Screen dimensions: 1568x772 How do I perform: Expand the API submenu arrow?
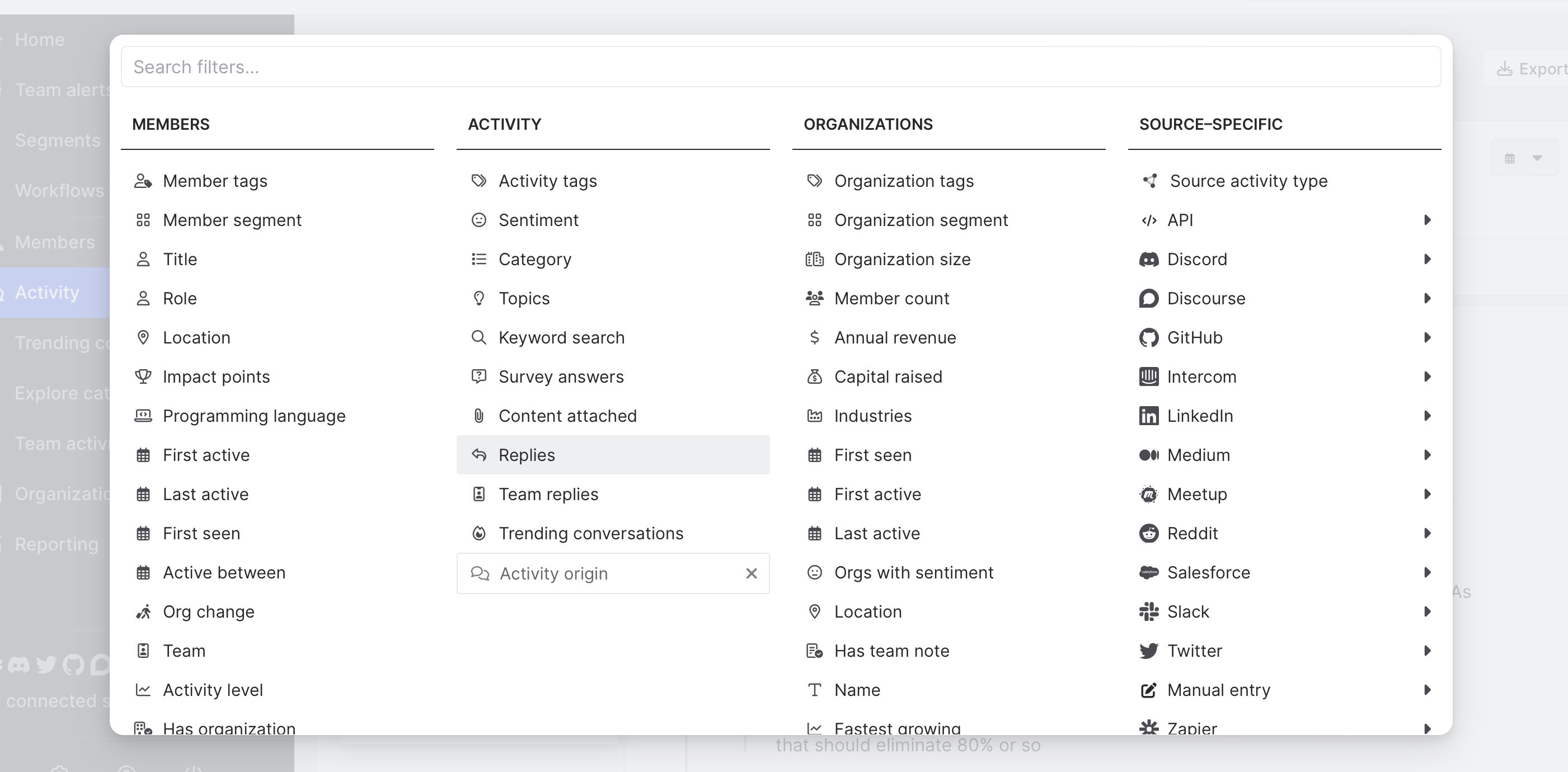tap(1428, 220)
